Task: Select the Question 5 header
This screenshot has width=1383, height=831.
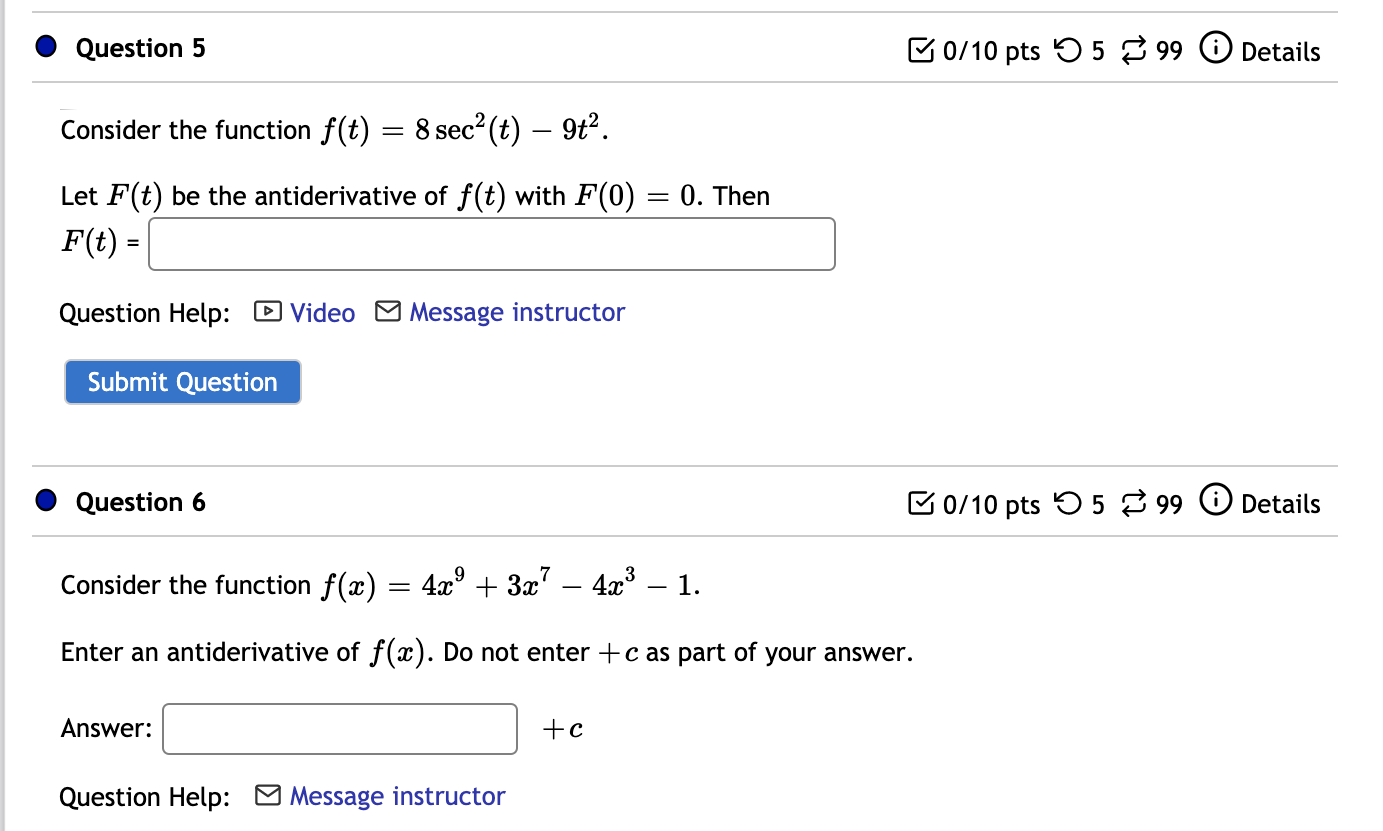Action: (140, 47)
